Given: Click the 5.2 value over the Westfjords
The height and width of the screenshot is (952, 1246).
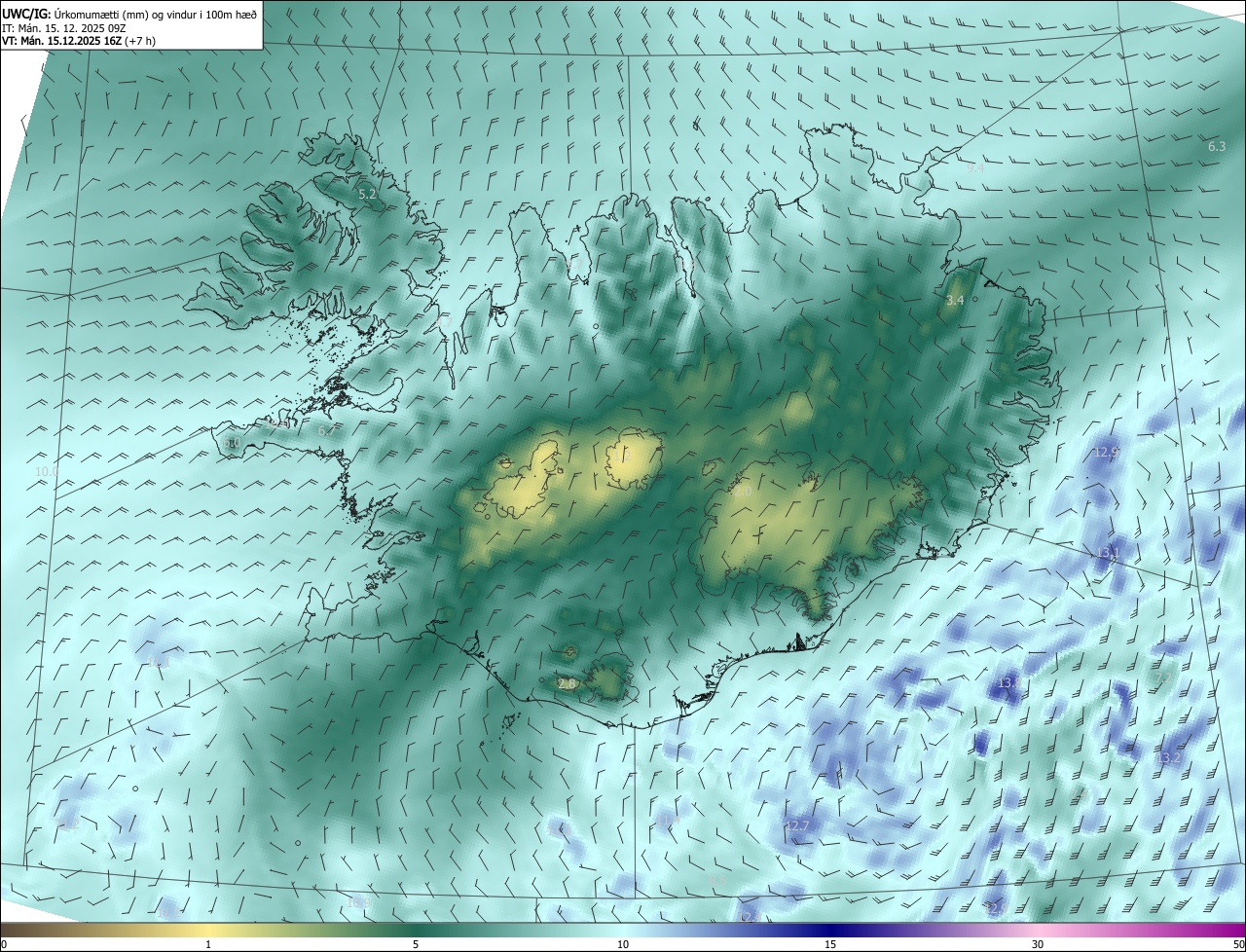Looking at the screenshot, I should click(367, 195).
